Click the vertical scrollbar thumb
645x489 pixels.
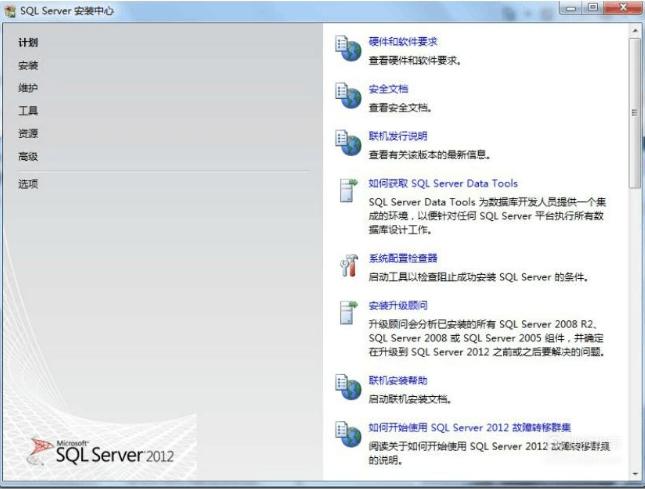[635, 113]
